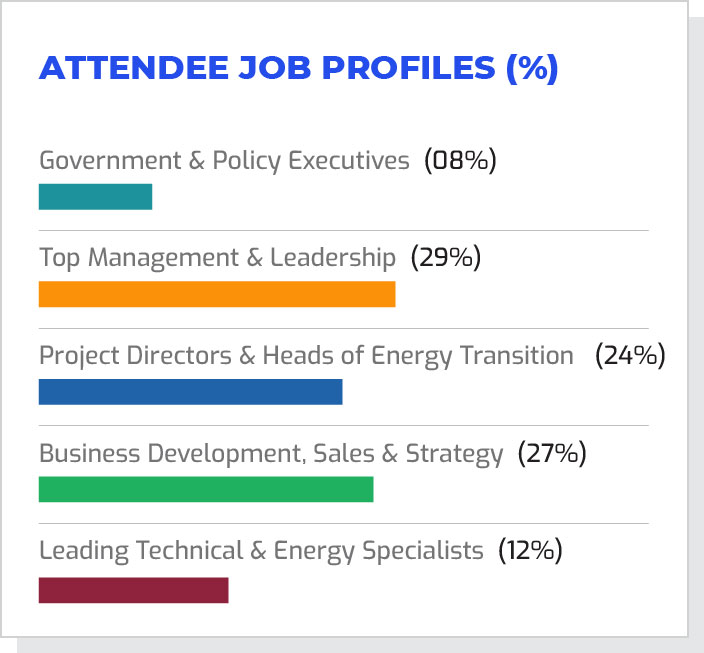Click the divider line below the orange bar

[x=343, y=328]
